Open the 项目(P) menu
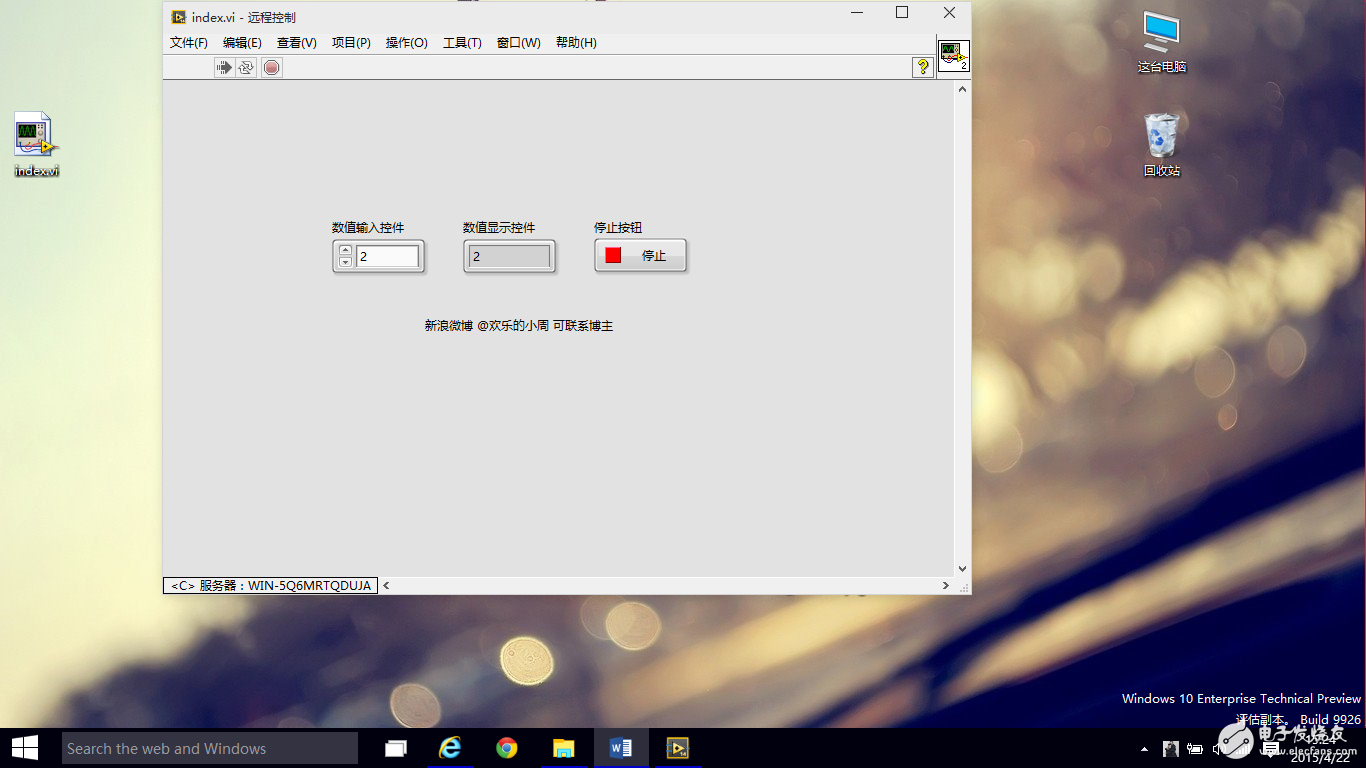 351,43
